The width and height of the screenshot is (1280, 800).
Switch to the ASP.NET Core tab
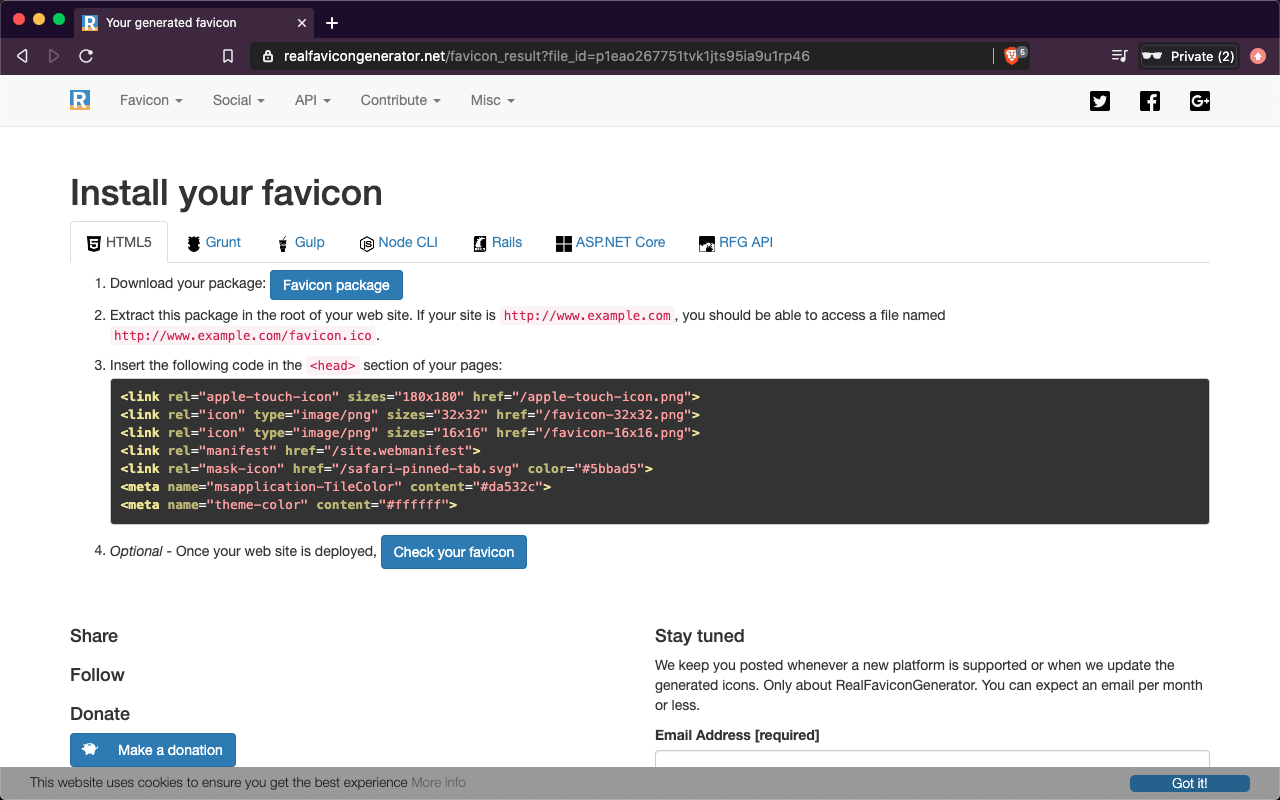click(x=611, y=242)
